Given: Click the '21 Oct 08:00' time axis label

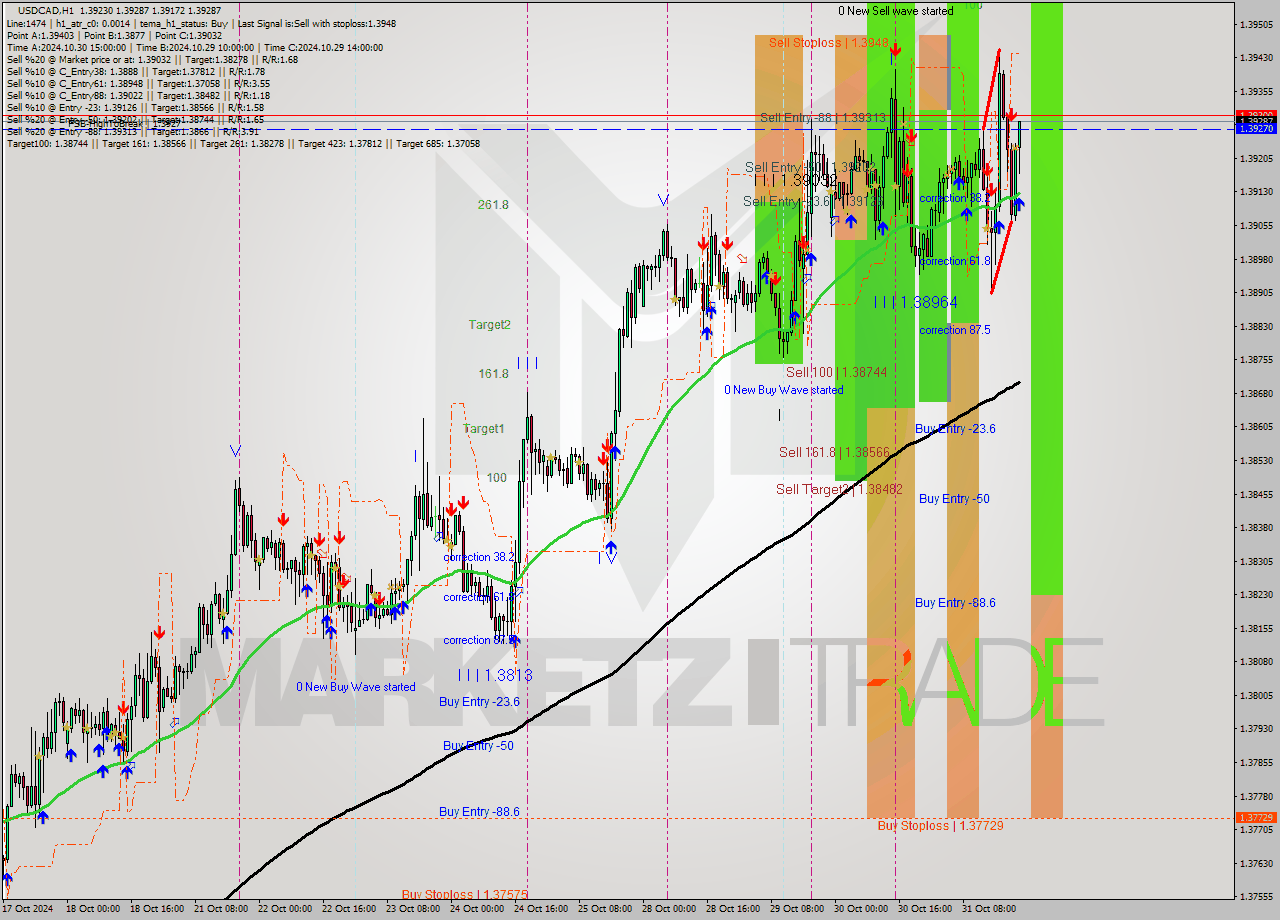Looking at the screenshot, I should coord(220,909).
